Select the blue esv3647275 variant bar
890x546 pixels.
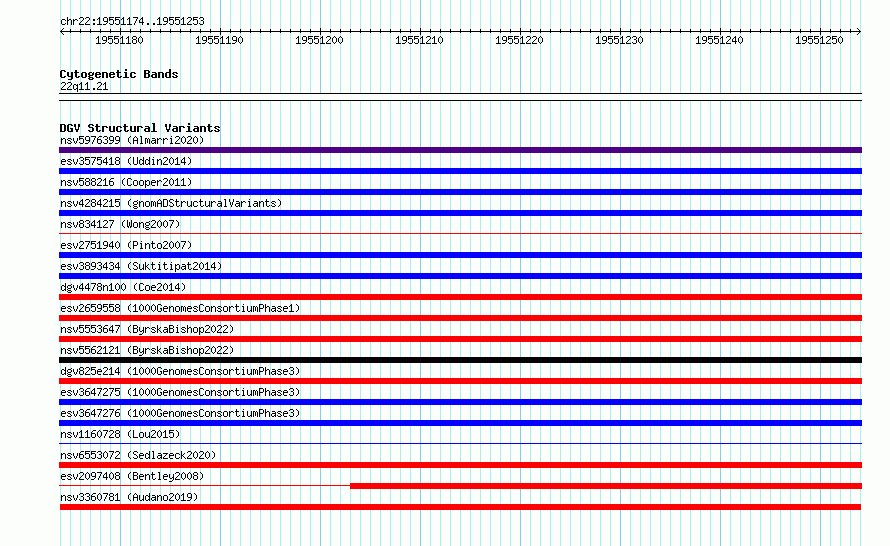460,402
